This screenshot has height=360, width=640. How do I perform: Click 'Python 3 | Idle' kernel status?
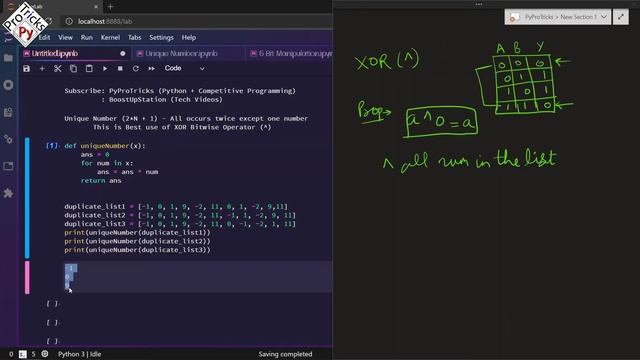(x=80, y=354)
